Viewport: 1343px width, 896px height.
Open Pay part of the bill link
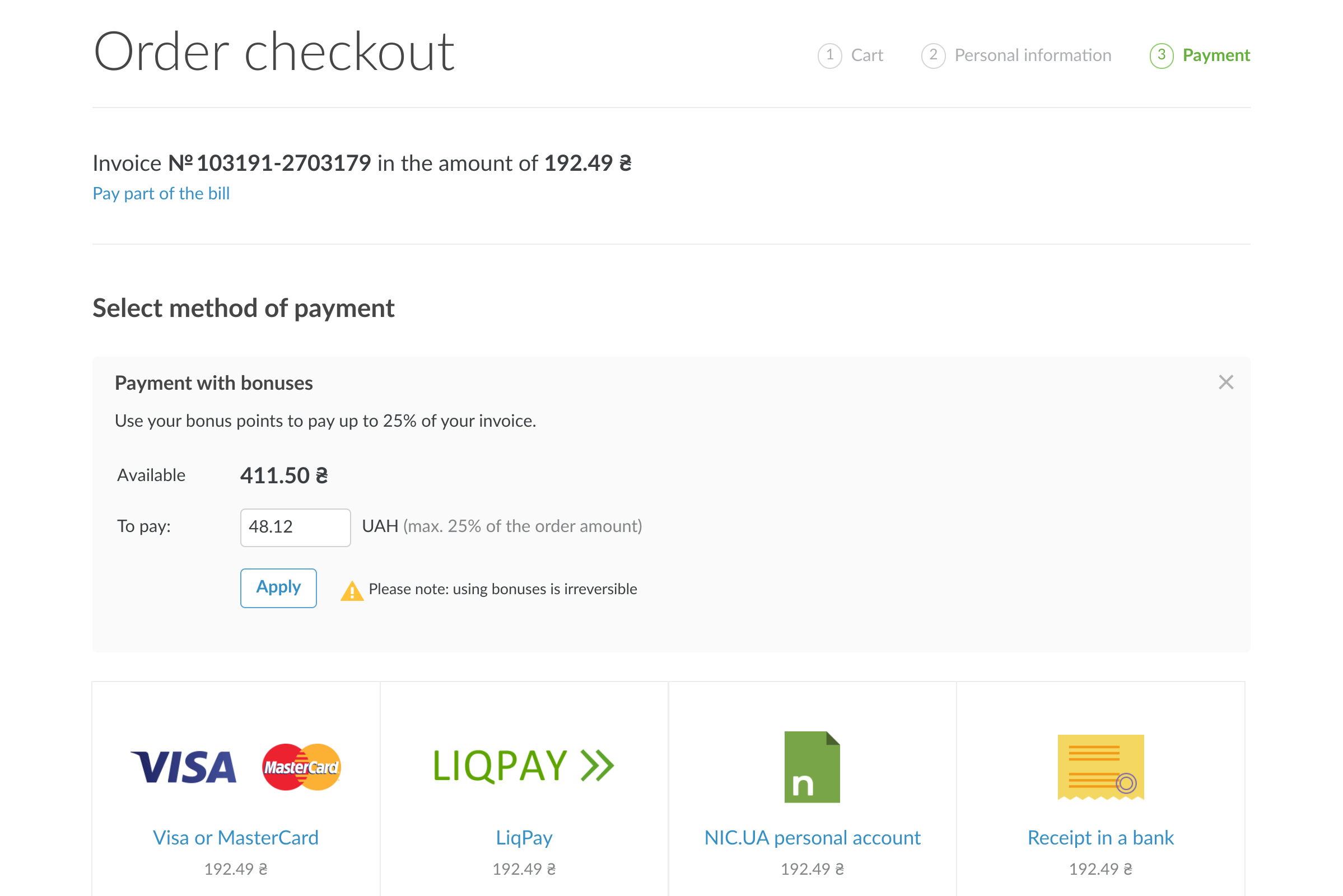point(161,194)
